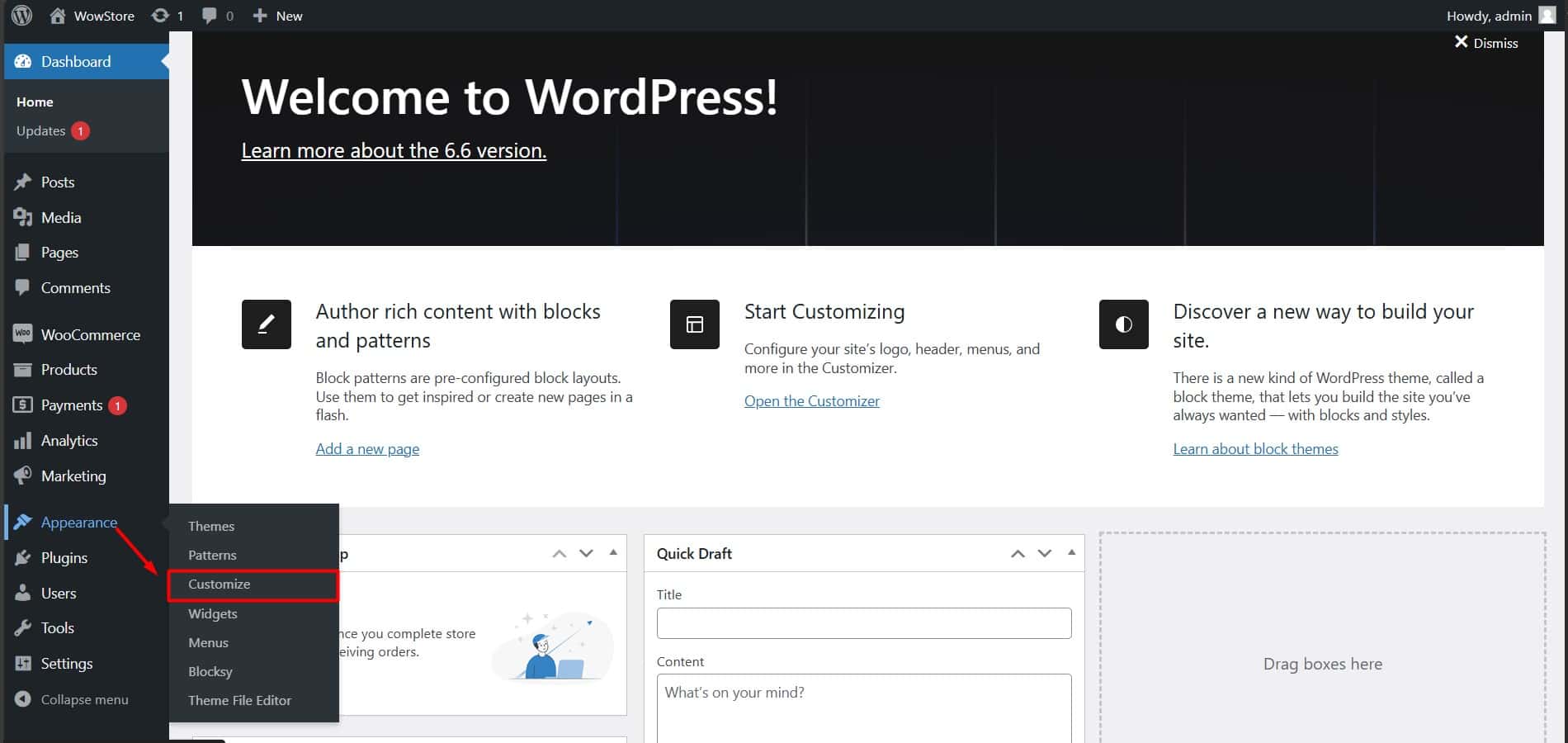The height and width of the screenshot is (743, 1568).
Task: Click the Dashboard gauge icon
Action: (23, 62)
